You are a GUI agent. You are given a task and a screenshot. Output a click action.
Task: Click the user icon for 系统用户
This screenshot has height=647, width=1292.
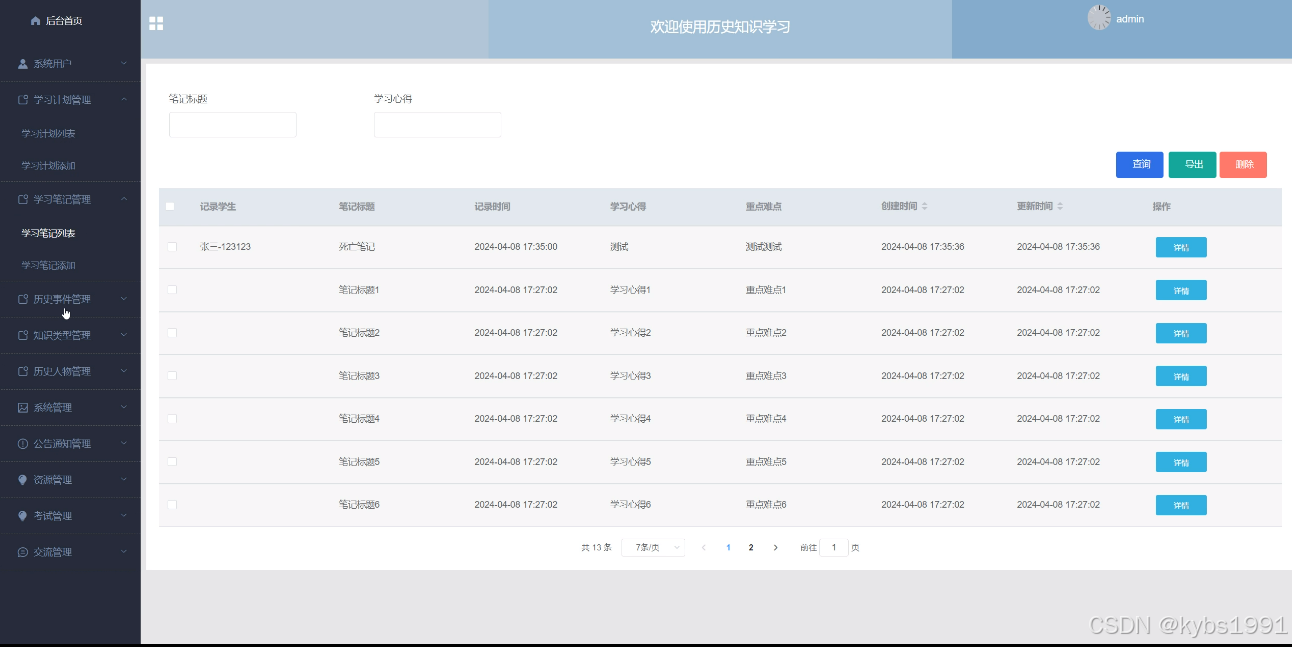23,64
